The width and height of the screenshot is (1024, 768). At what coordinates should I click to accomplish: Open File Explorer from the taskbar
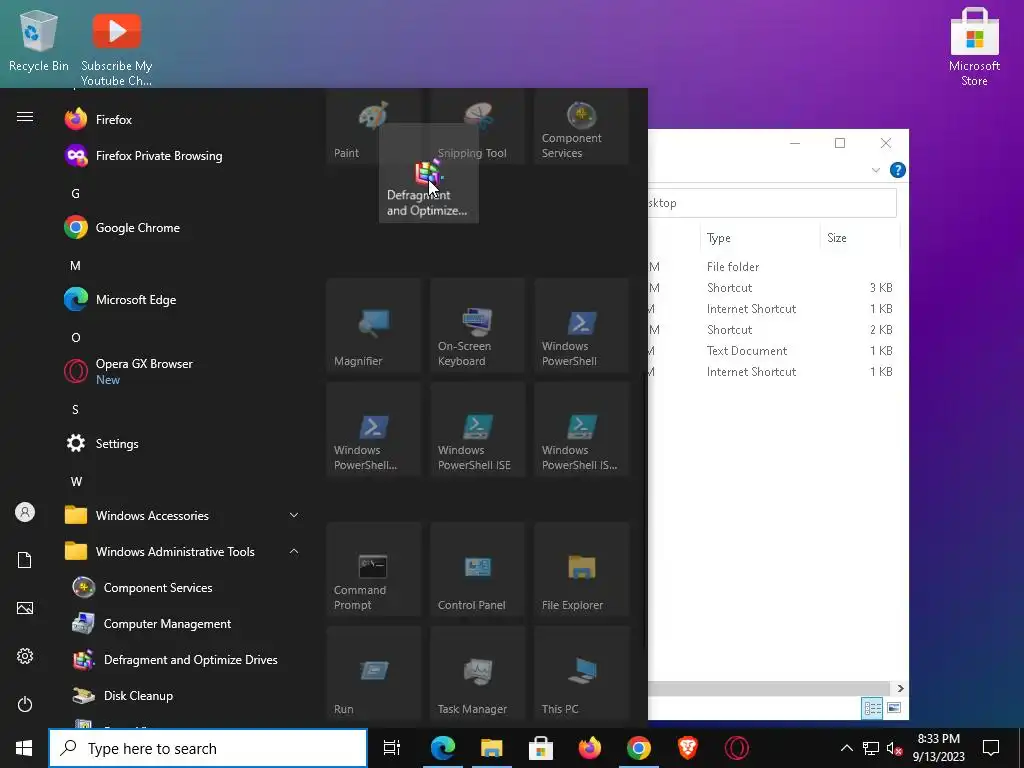(491, 748)
